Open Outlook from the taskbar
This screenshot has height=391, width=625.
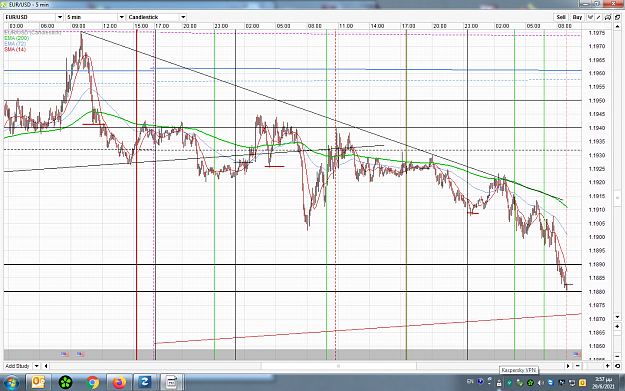click(x=38, y=383)
